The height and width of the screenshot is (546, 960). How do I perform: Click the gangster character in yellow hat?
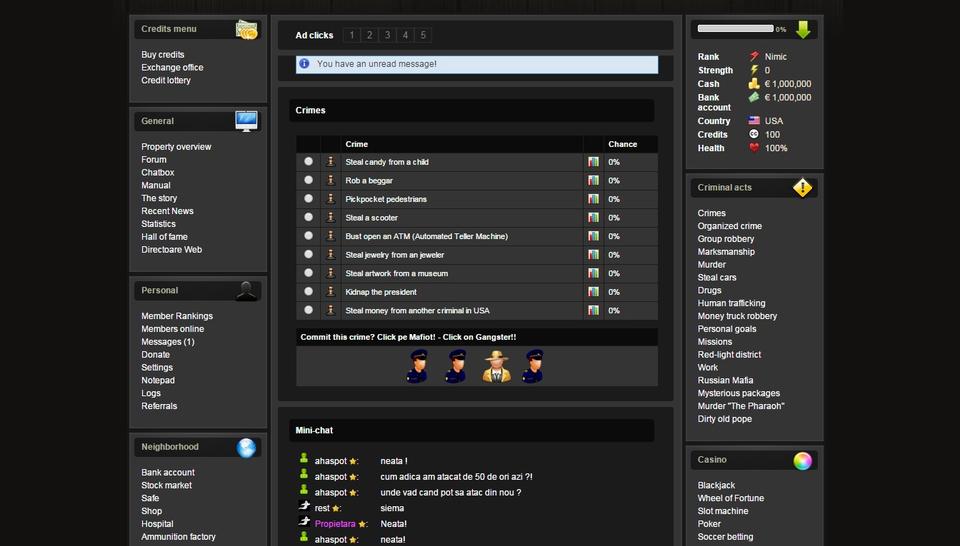(496, 366)
